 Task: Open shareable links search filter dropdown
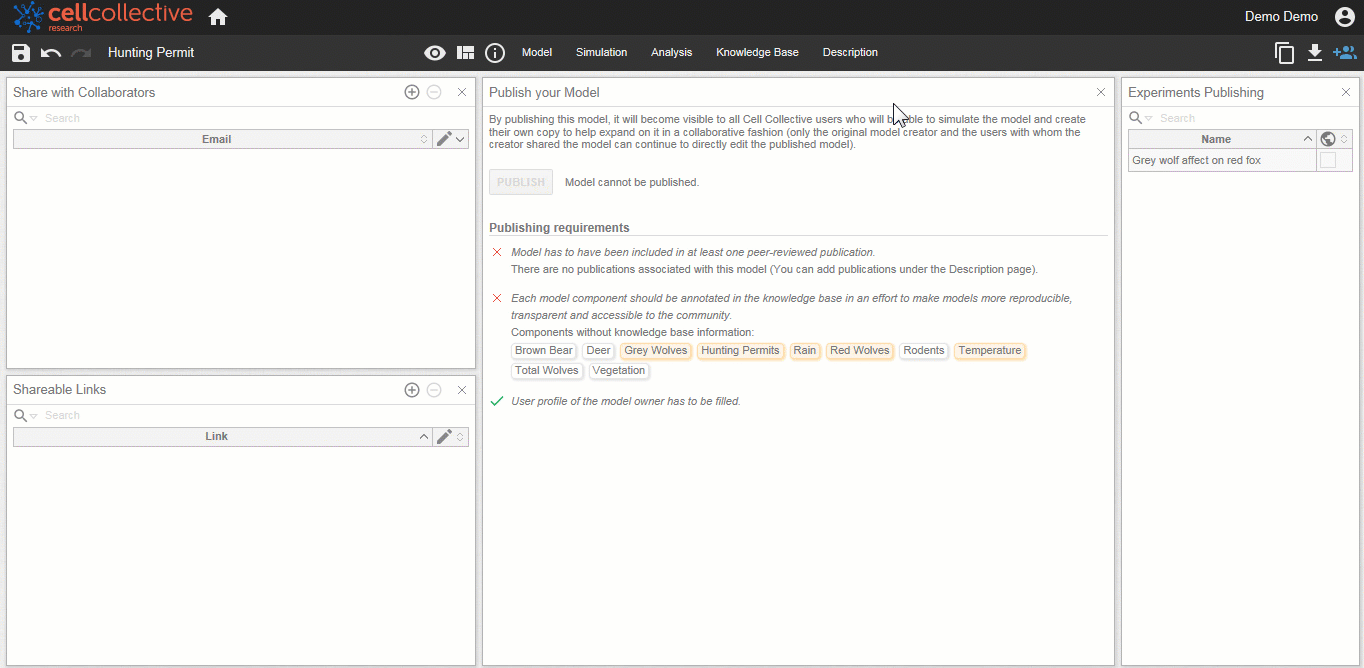34,416
